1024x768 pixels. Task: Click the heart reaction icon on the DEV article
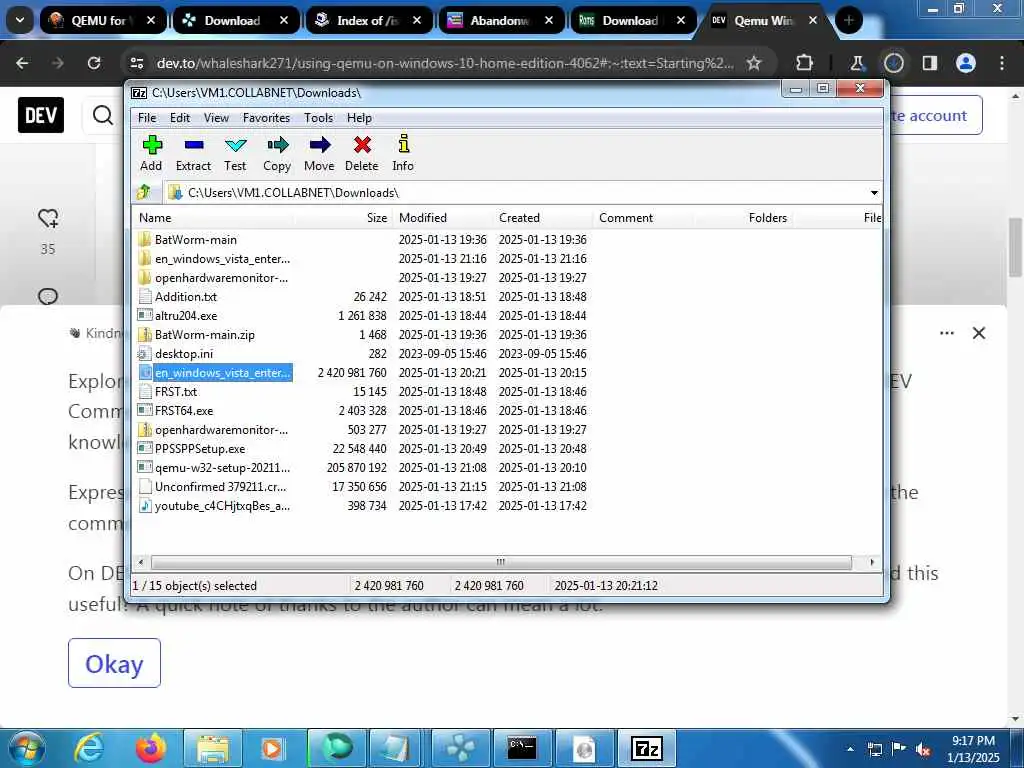coord(48,218)
